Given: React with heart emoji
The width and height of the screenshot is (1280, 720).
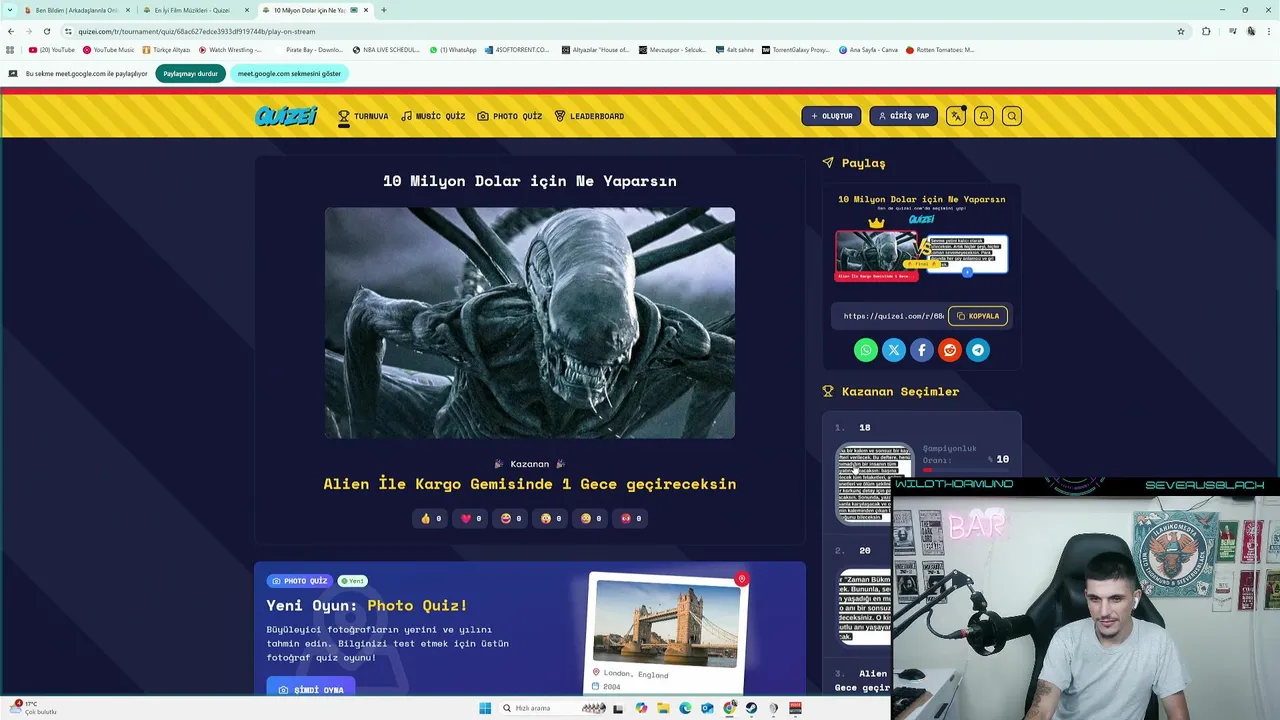Looking at the screenshot, I should [x=470, y=518].
